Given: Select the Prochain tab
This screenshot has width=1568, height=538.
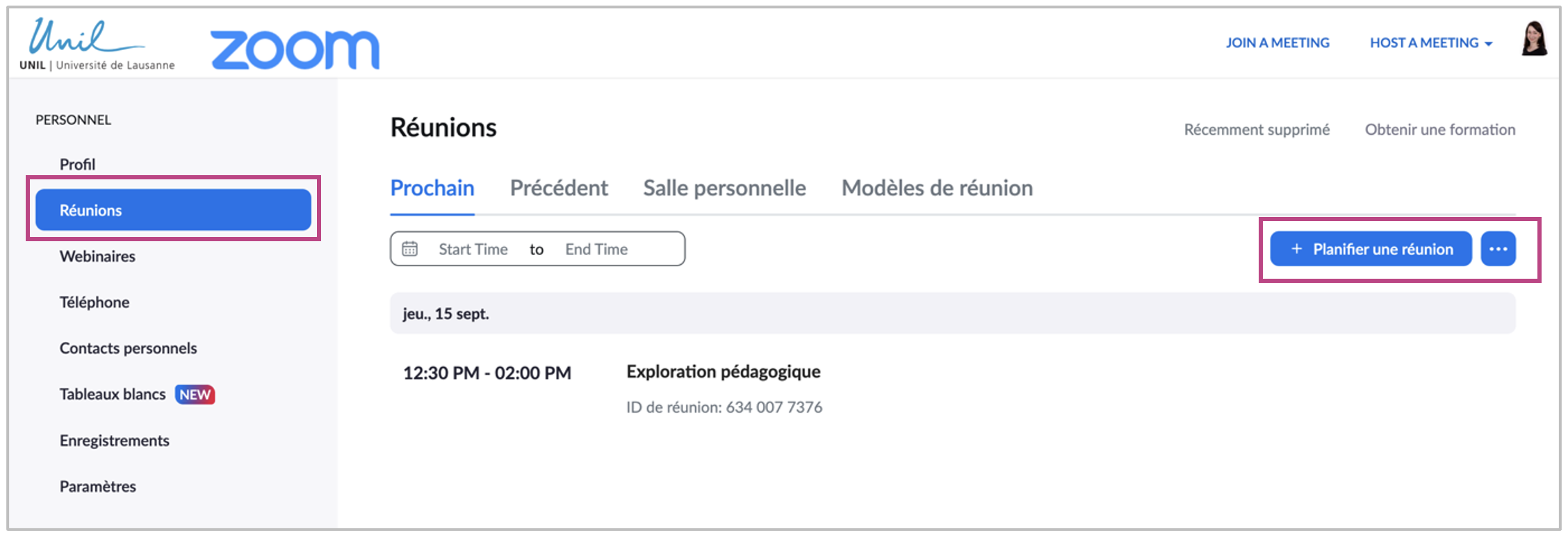Looking at the screenshot, I should click(x=432, y=188).
